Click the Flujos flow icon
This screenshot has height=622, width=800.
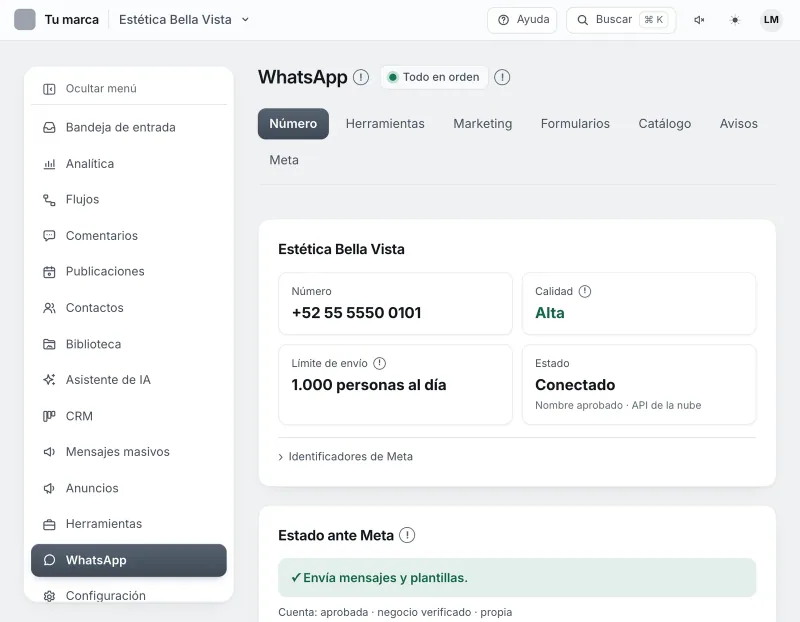point(49,200)
